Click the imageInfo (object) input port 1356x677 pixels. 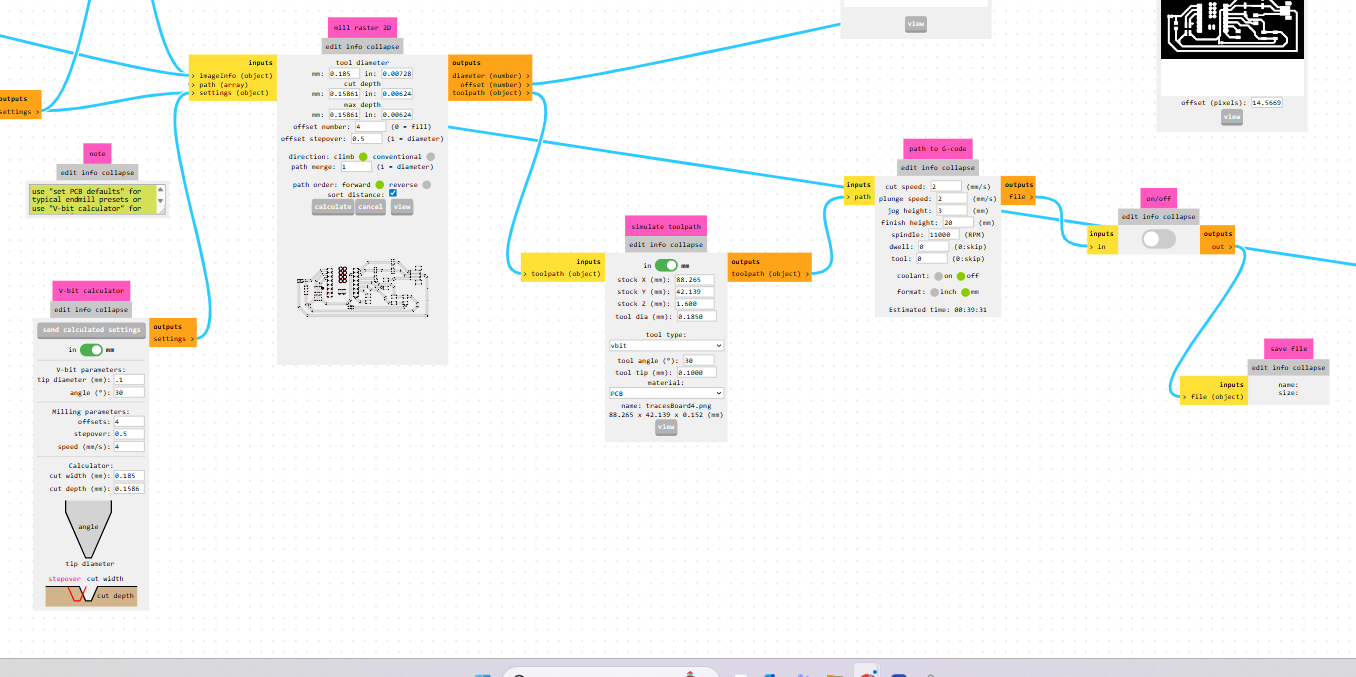tap(232, 75)
